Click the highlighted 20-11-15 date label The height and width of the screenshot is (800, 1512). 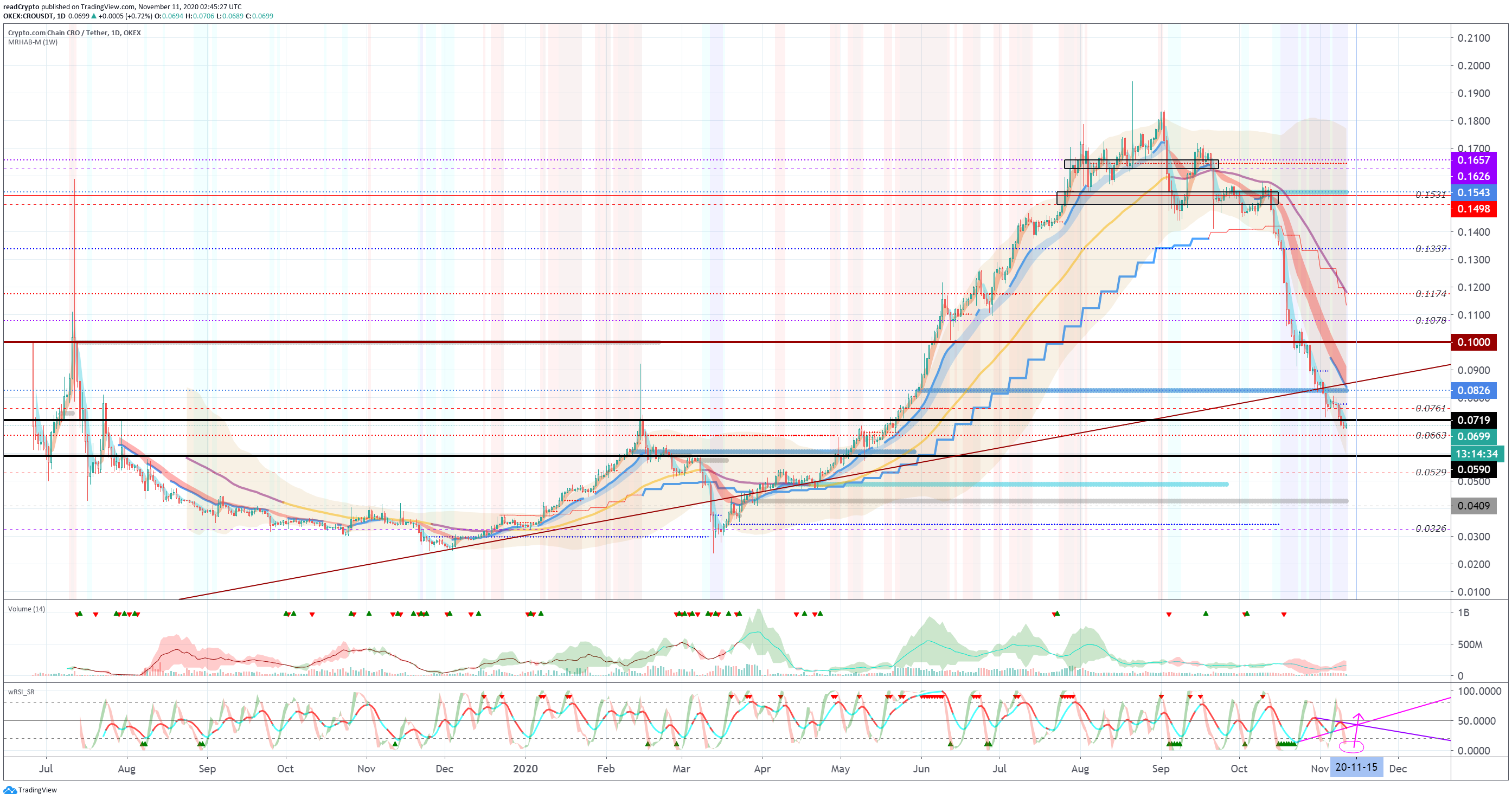(1356, 767)
